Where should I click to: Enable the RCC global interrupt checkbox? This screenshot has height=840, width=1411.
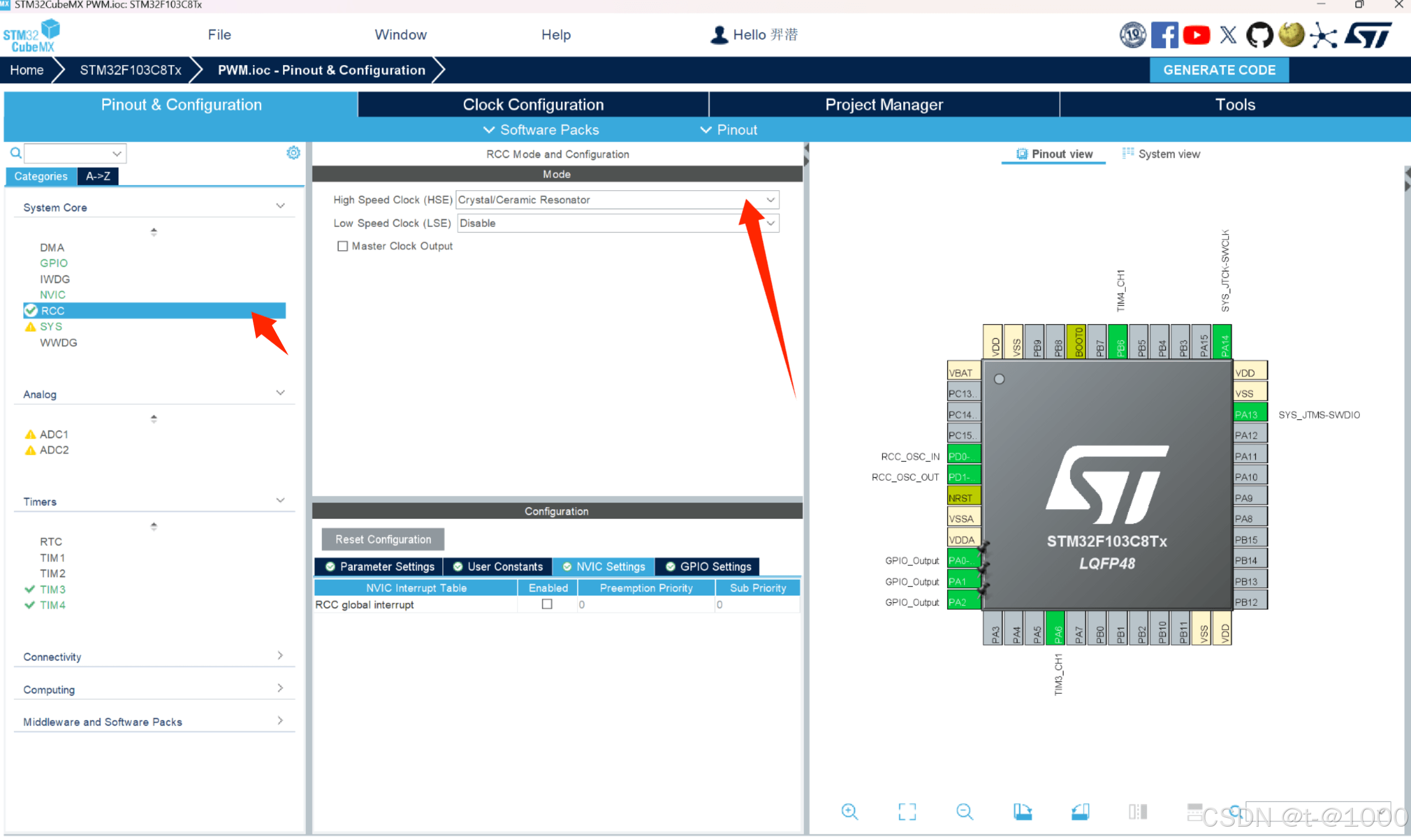click(546, 604)
